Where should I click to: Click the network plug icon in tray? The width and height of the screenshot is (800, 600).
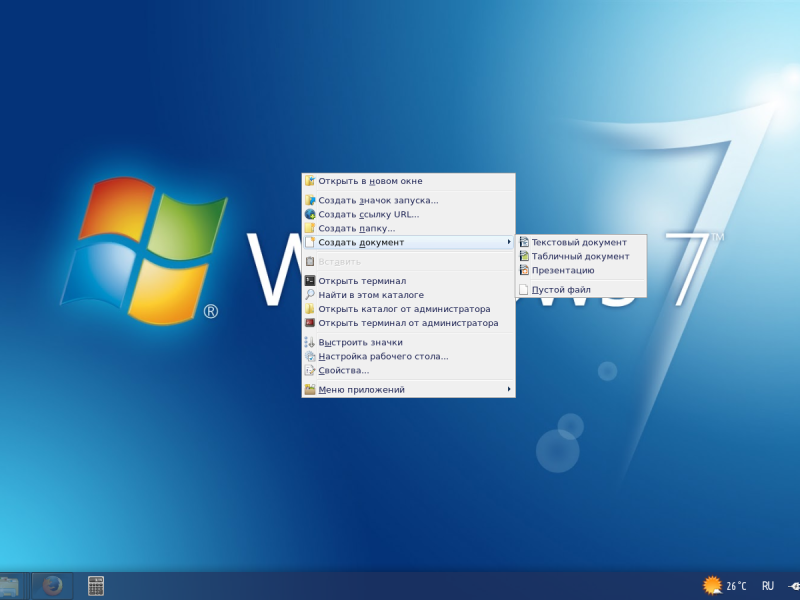[794, 586]
